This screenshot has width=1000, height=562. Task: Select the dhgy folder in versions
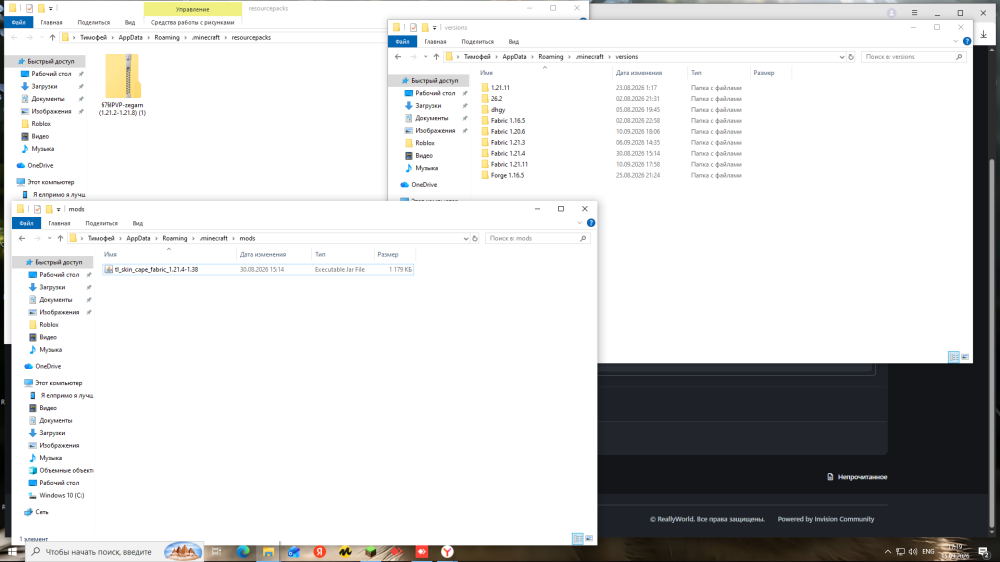498,110
